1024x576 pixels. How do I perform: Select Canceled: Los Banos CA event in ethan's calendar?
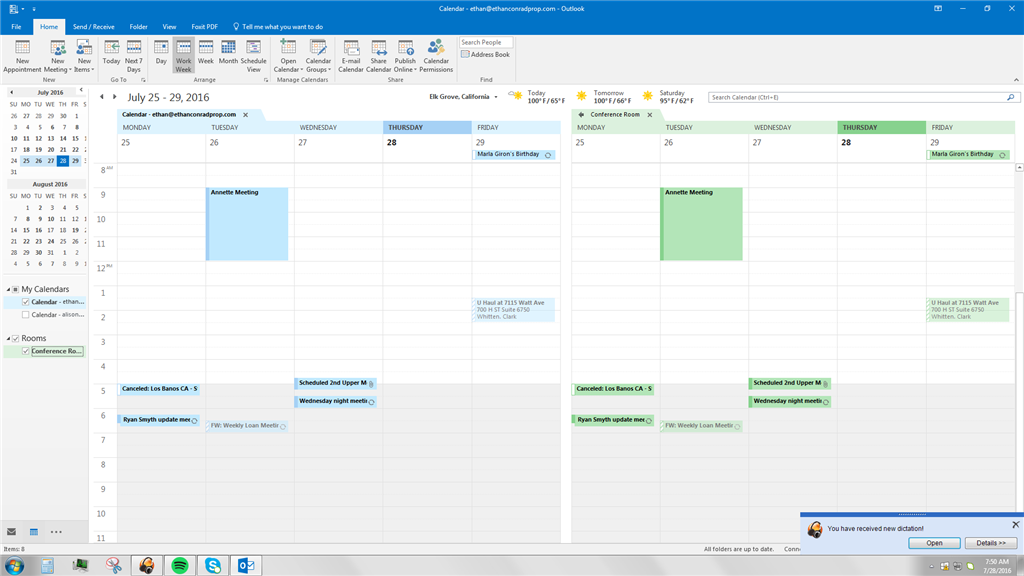pos(159,389)
